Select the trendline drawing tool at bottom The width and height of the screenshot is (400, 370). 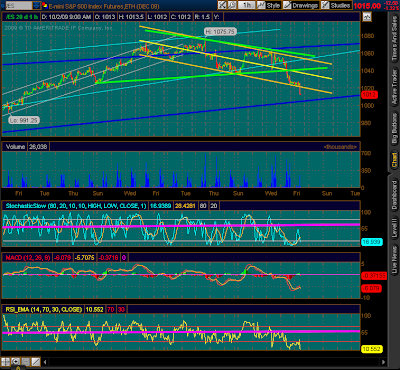[36, 362]
